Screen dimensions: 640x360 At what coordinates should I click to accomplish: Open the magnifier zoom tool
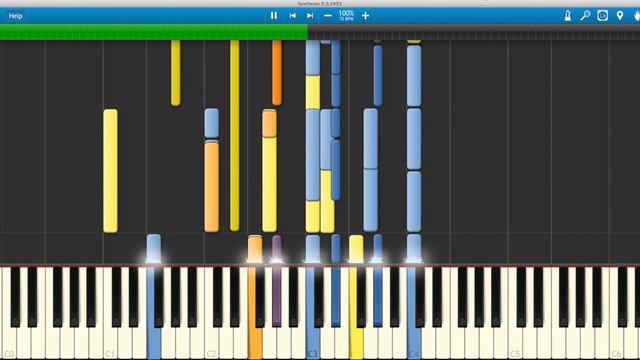(585, 16)
